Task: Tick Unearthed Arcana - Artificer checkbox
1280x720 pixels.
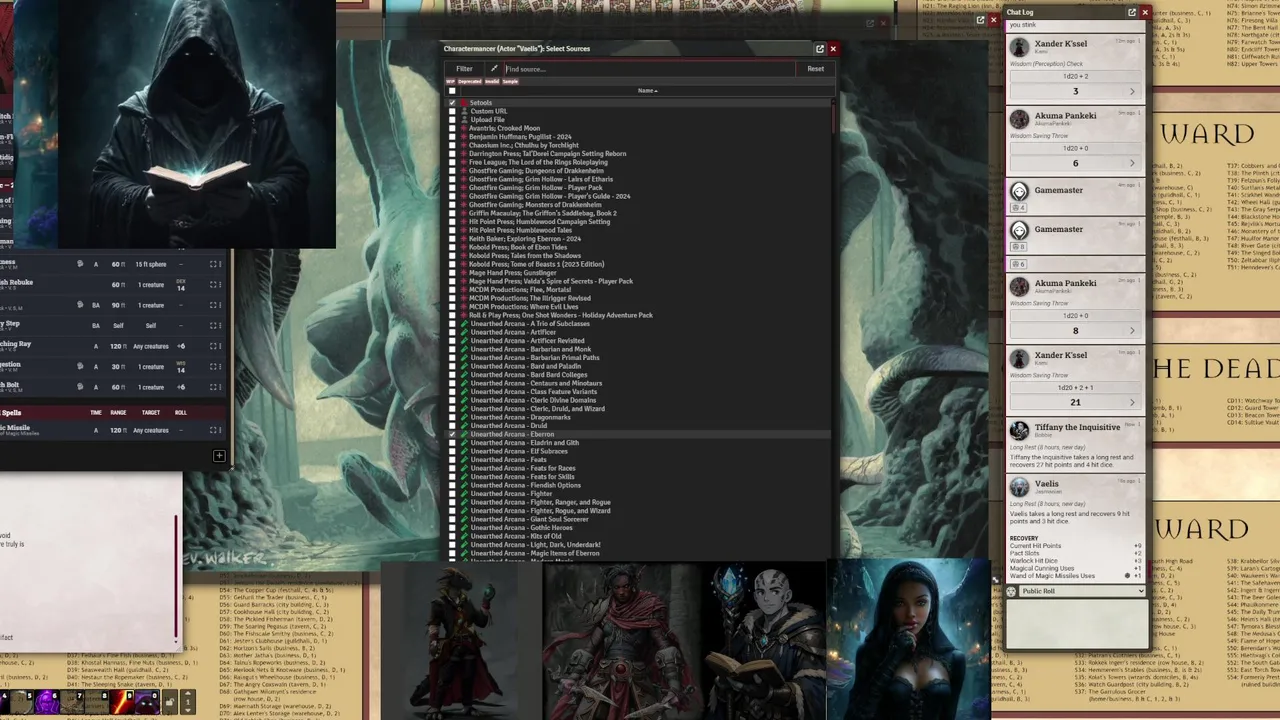Action: pyautogui.click(x=452, y=332)
